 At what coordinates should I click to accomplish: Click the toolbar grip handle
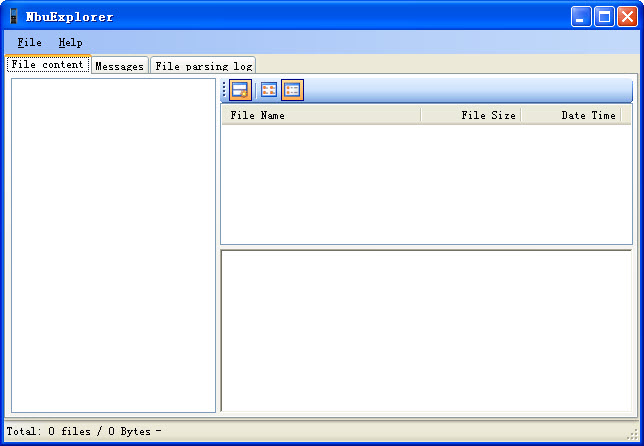[x=224, y=90]
